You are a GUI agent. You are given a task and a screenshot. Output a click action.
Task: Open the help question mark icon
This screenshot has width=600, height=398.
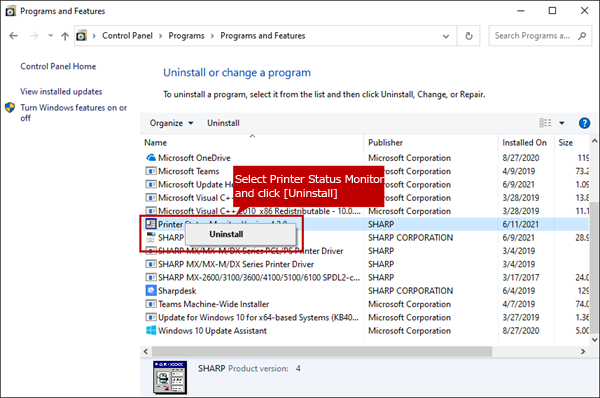584,123
